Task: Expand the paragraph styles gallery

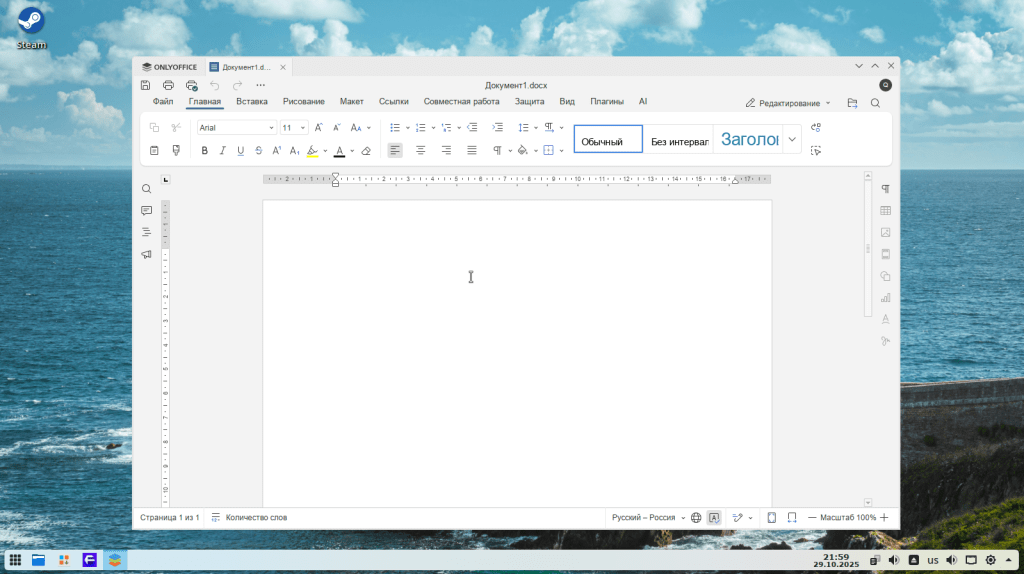Action: (792, 140)
